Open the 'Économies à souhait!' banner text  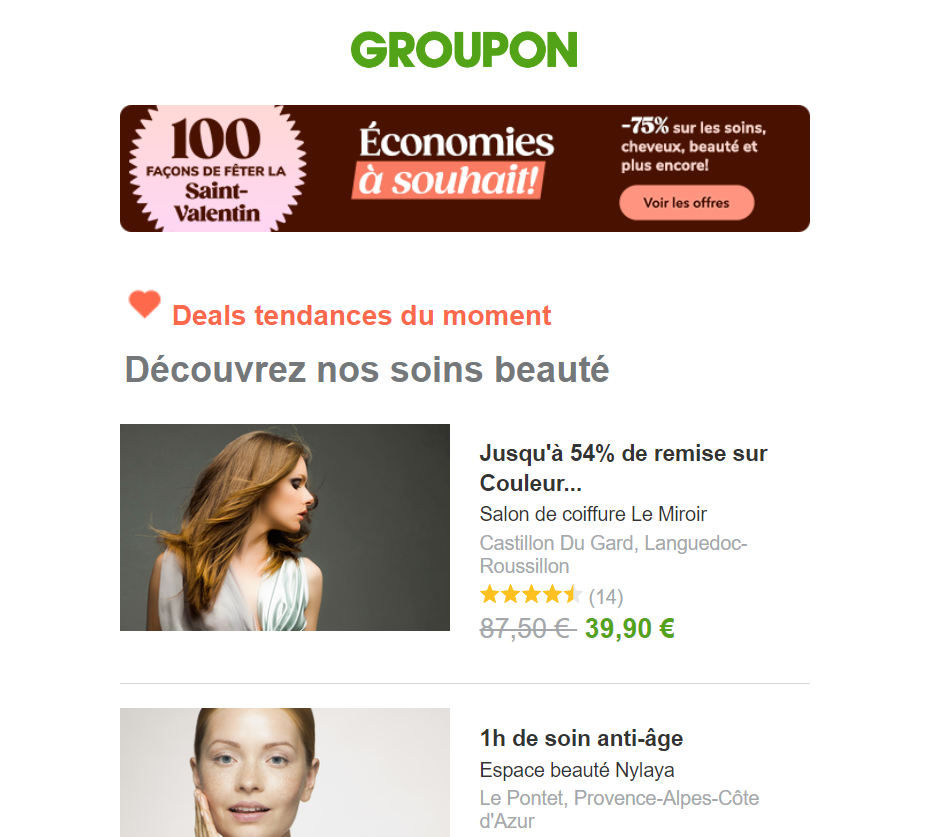[x=456, y=160]
